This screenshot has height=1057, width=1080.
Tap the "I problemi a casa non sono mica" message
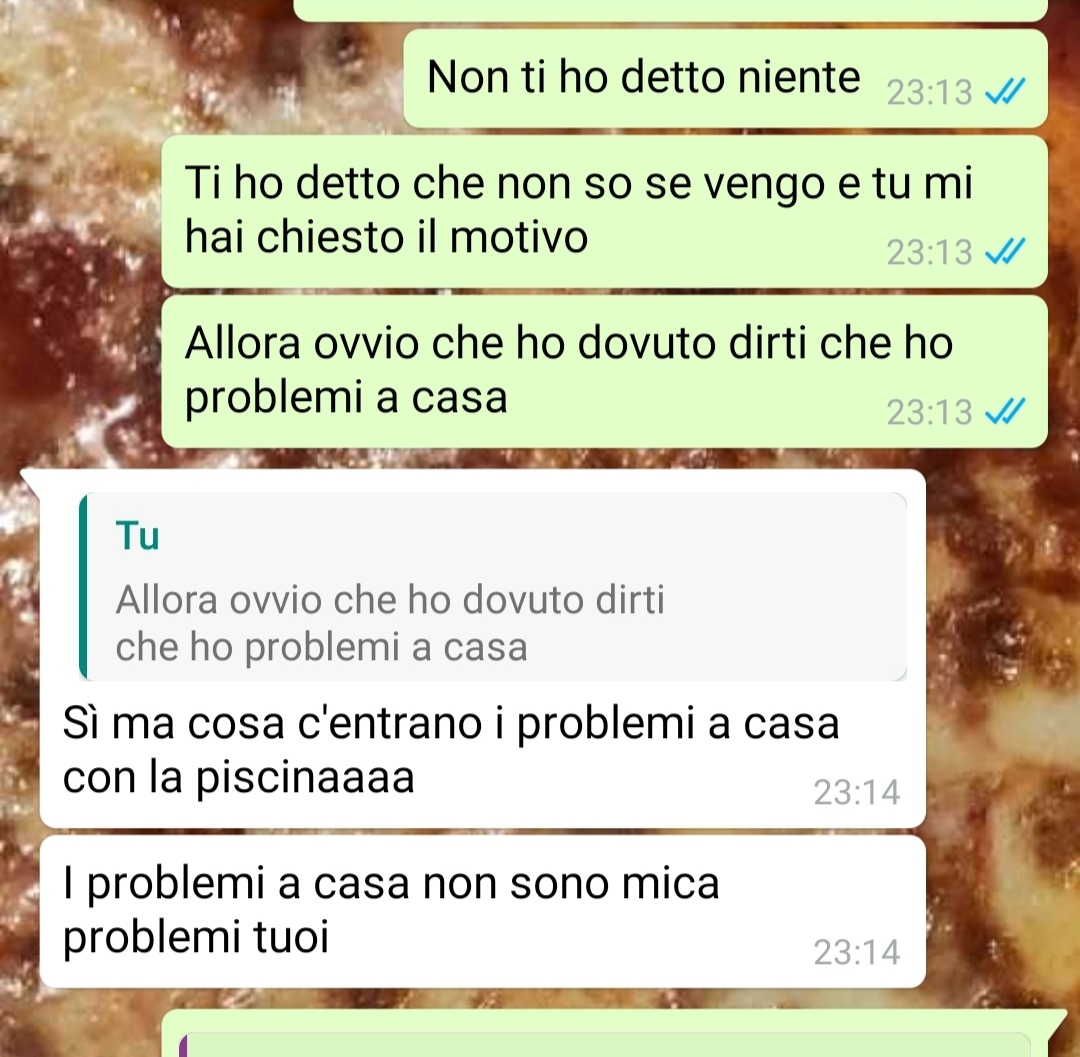coord(482,912)
